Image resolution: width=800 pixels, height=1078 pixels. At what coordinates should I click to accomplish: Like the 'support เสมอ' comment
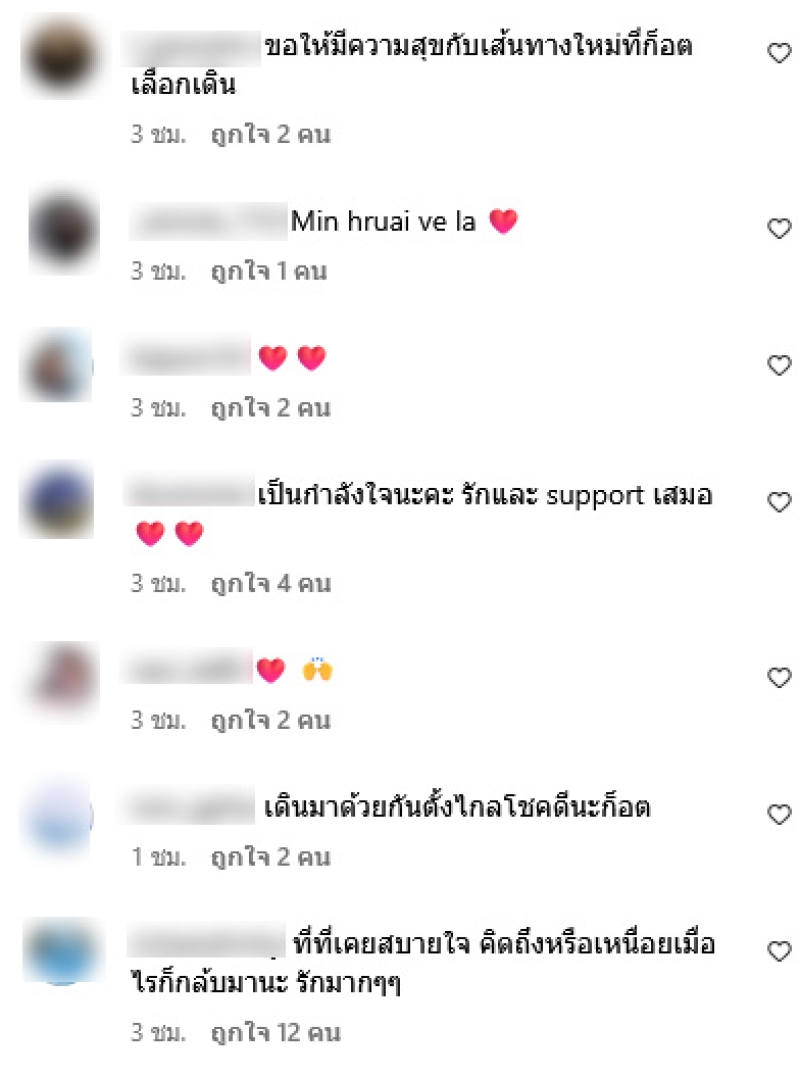779,502
